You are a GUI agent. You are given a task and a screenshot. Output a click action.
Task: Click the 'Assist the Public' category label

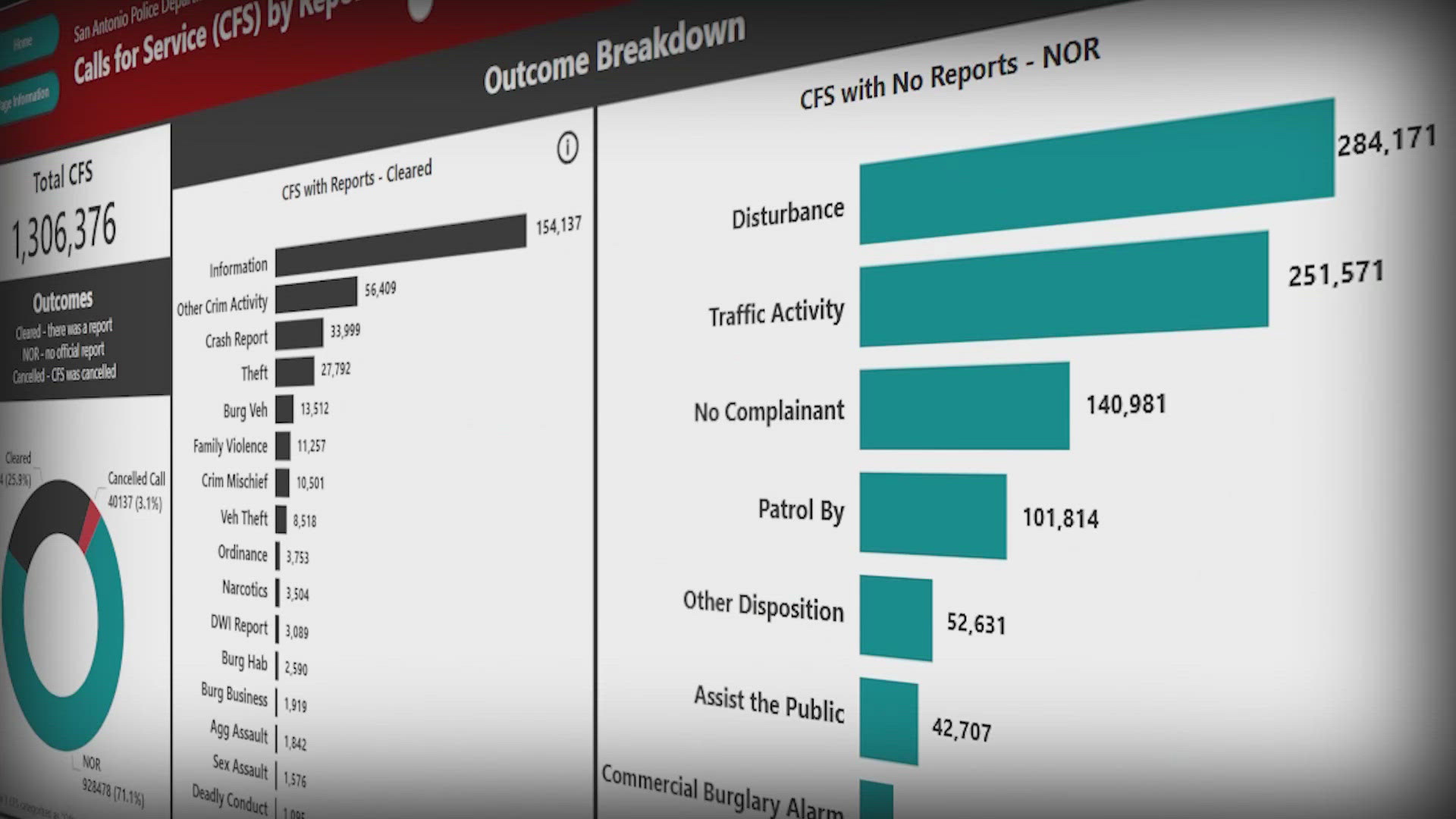click(x=769, y=705)
